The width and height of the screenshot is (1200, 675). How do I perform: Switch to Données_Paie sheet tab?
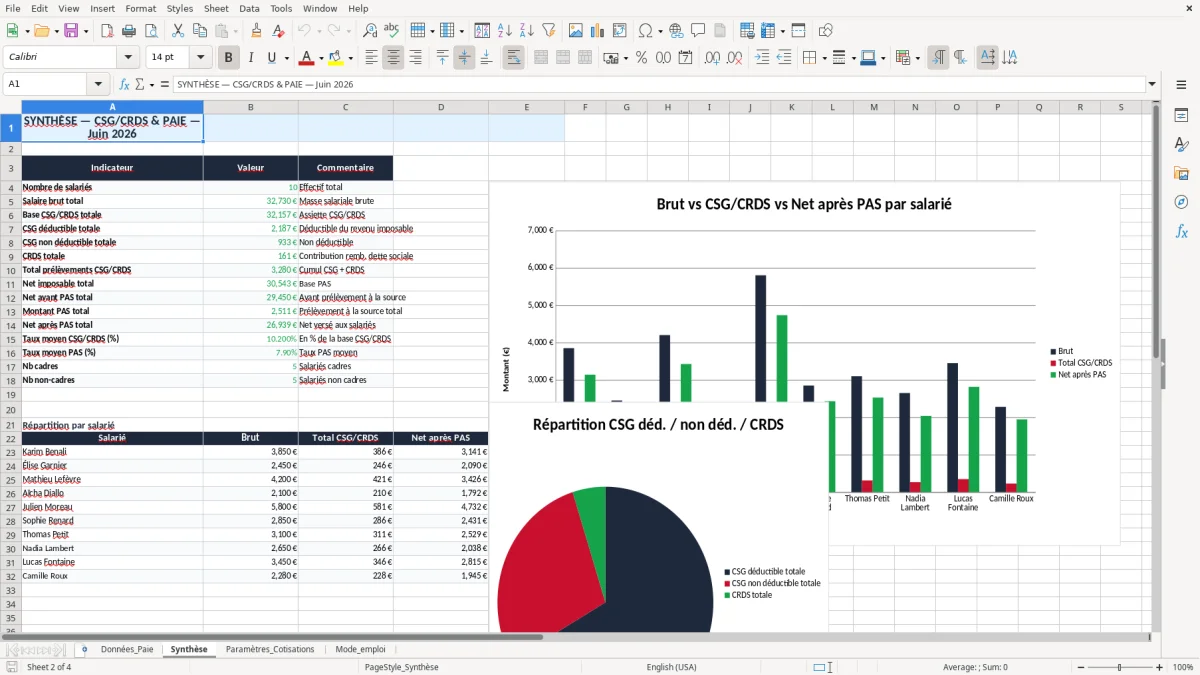tap(127, 649)
